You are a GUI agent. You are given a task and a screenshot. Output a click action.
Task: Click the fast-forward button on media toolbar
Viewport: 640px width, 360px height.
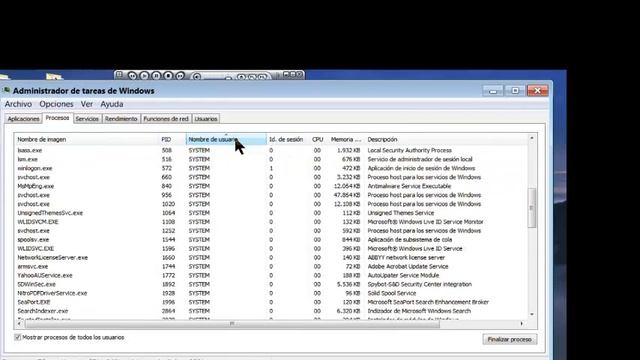coord(180,76)
